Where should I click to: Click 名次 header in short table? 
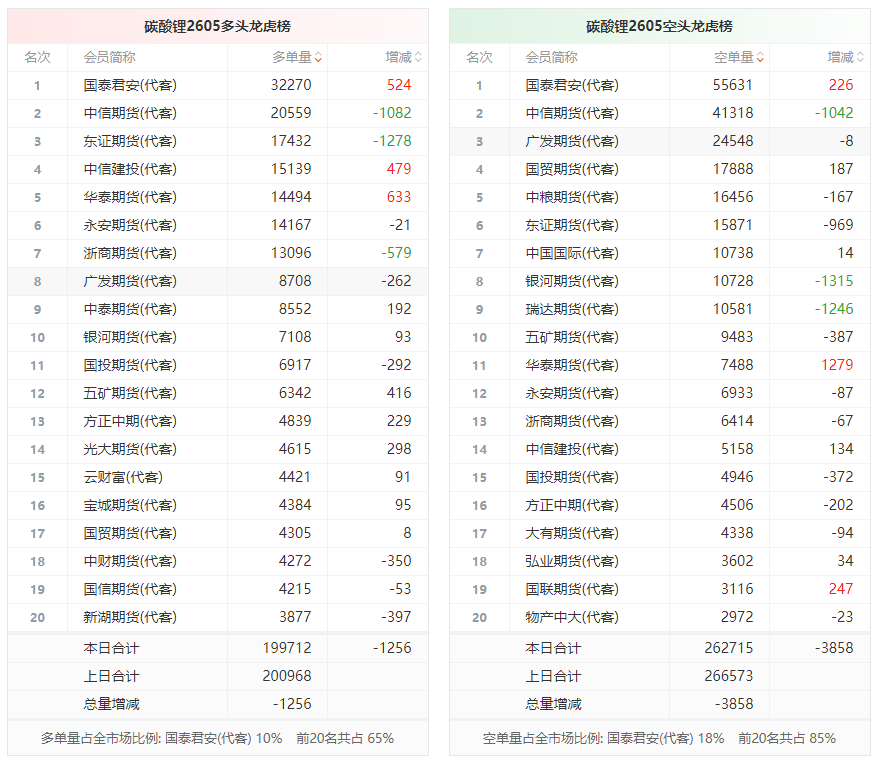479,57
